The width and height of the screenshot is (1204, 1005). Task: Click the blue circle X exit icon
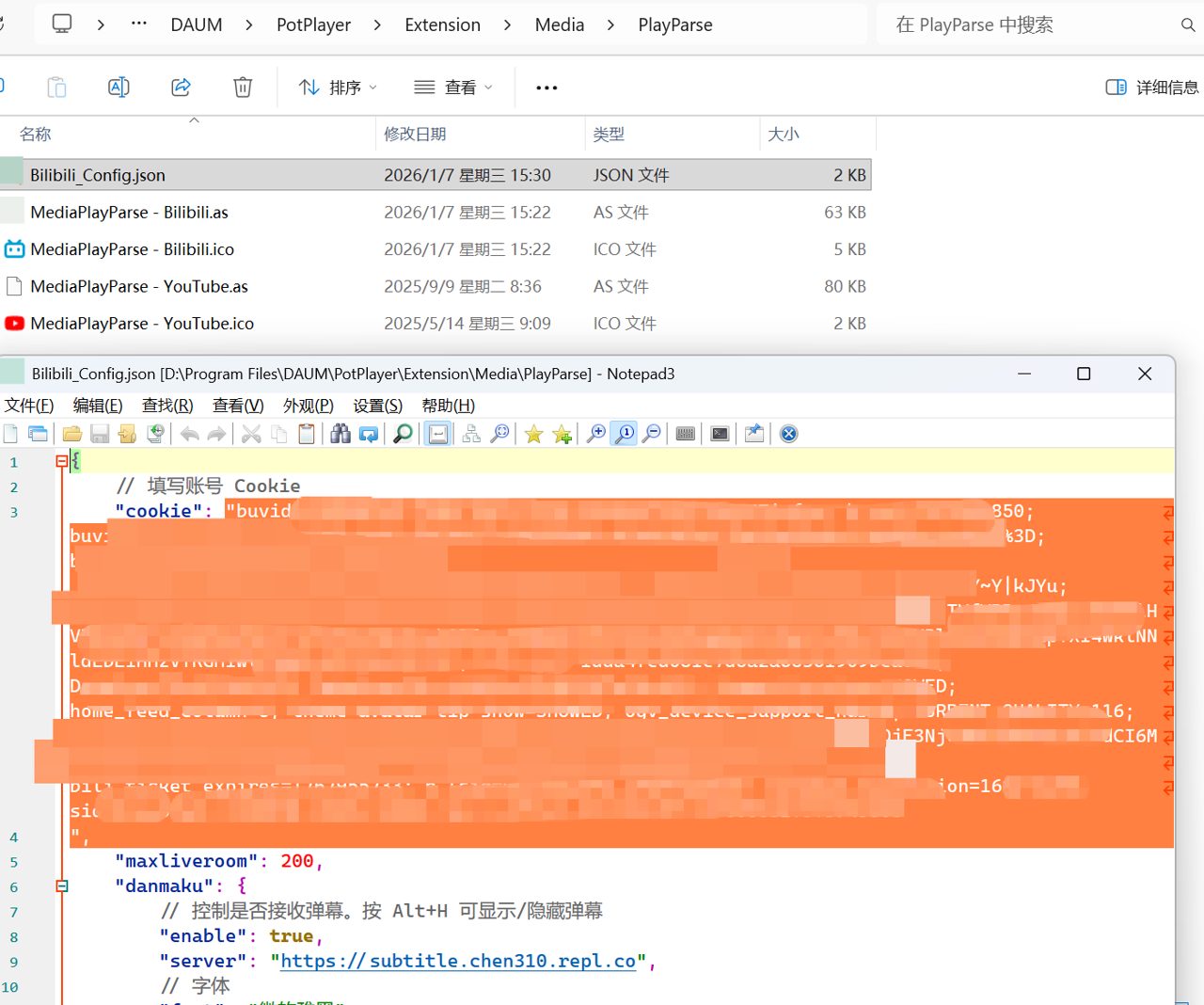[789, 434]
